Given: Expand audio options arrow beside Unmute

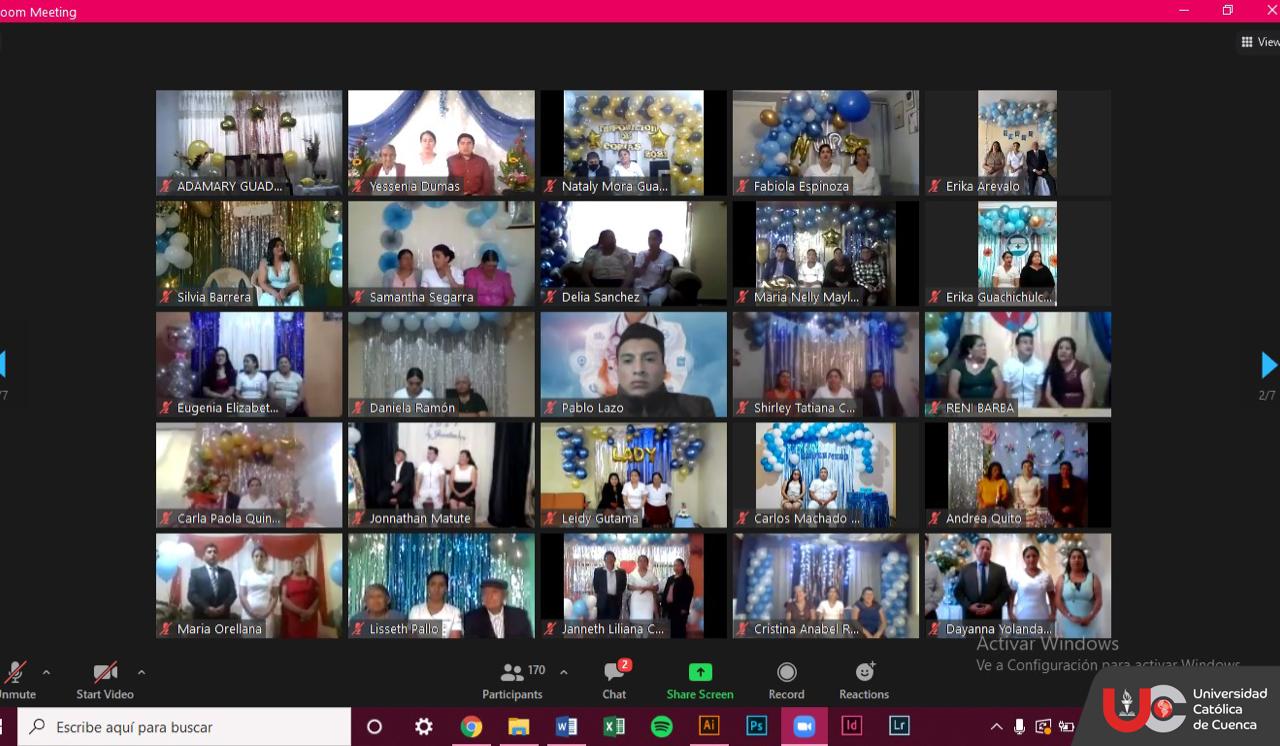Looking at the screenshot, I should click(46, 672).
